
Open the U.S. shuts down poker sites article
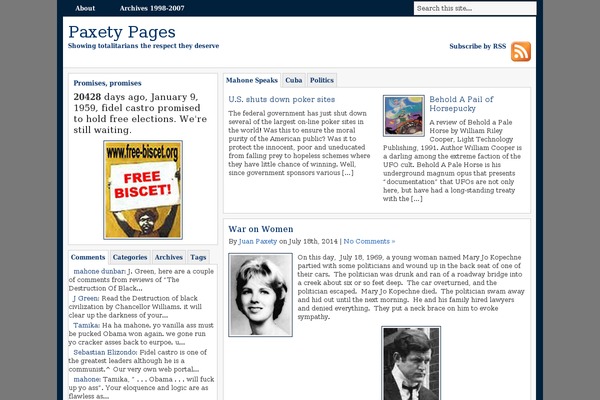pyautogui.click(x=282, y=100)
